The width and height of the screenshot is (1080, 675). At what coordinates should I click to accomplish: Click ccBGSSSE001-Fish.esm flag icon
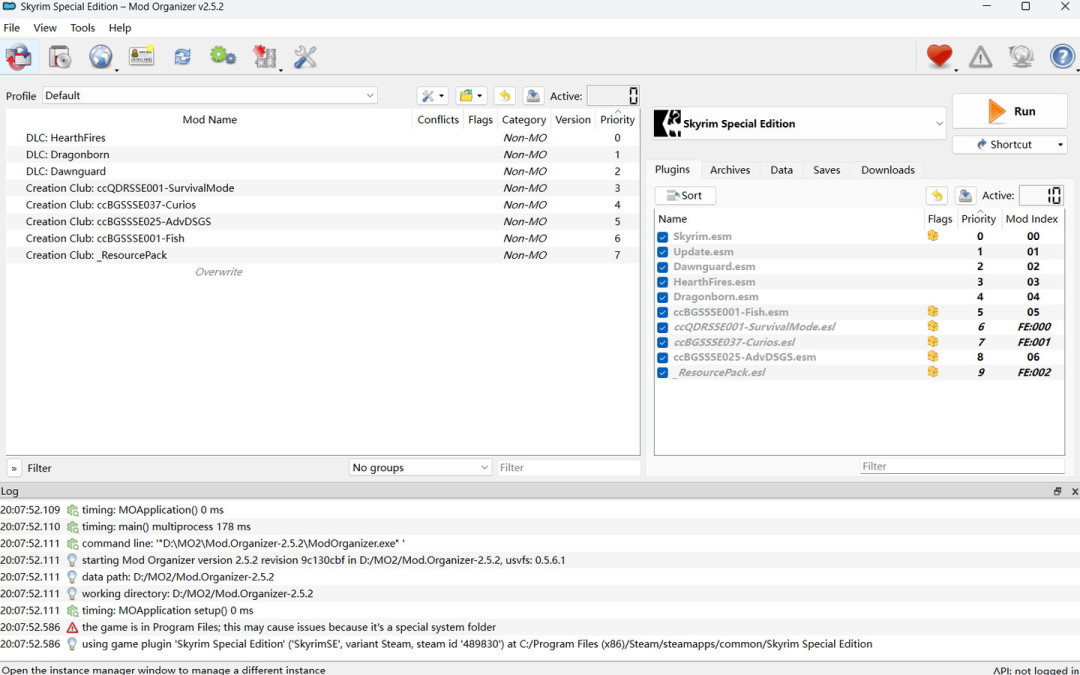(933, 311)
